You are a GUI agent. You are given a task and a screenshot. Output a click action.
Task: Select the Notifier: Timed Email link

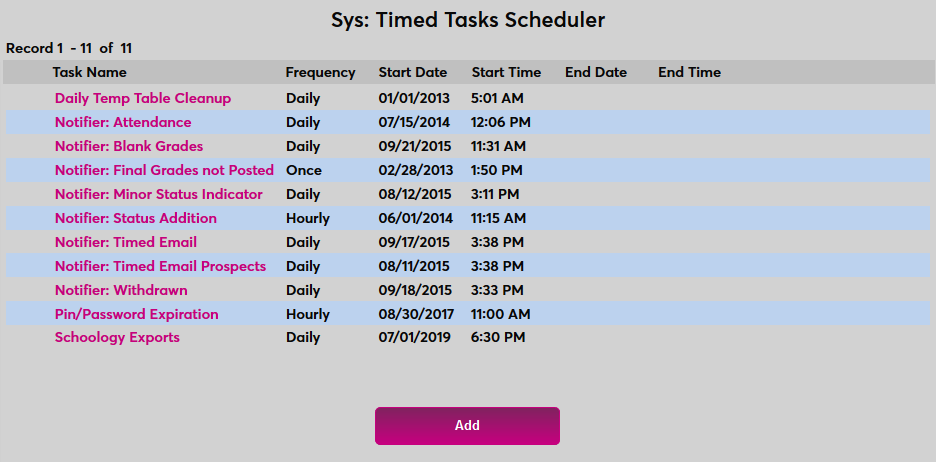[x=126, y=242]
